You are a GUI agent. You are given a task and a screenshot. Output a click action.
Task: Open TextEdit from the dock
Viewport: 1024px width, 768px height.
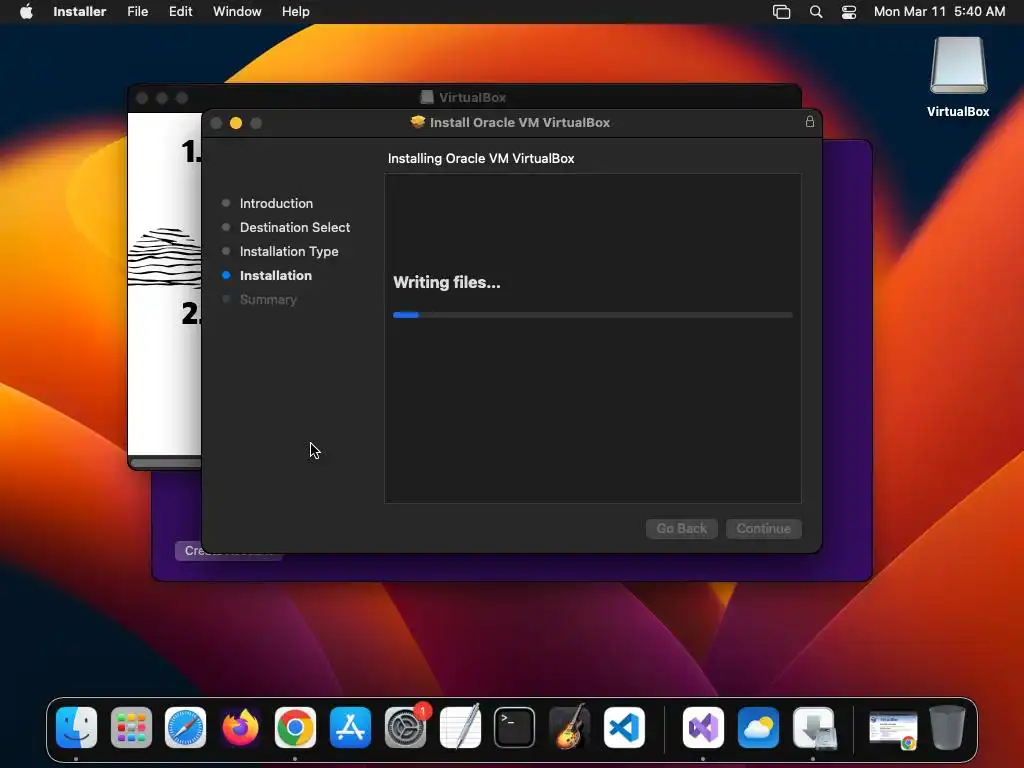pyautogui.click(x=460, y=728)
